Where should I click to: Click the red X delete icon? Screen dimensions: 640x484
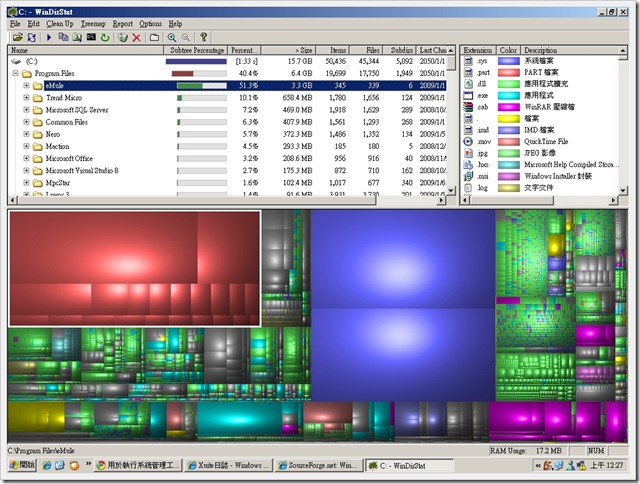136,37
